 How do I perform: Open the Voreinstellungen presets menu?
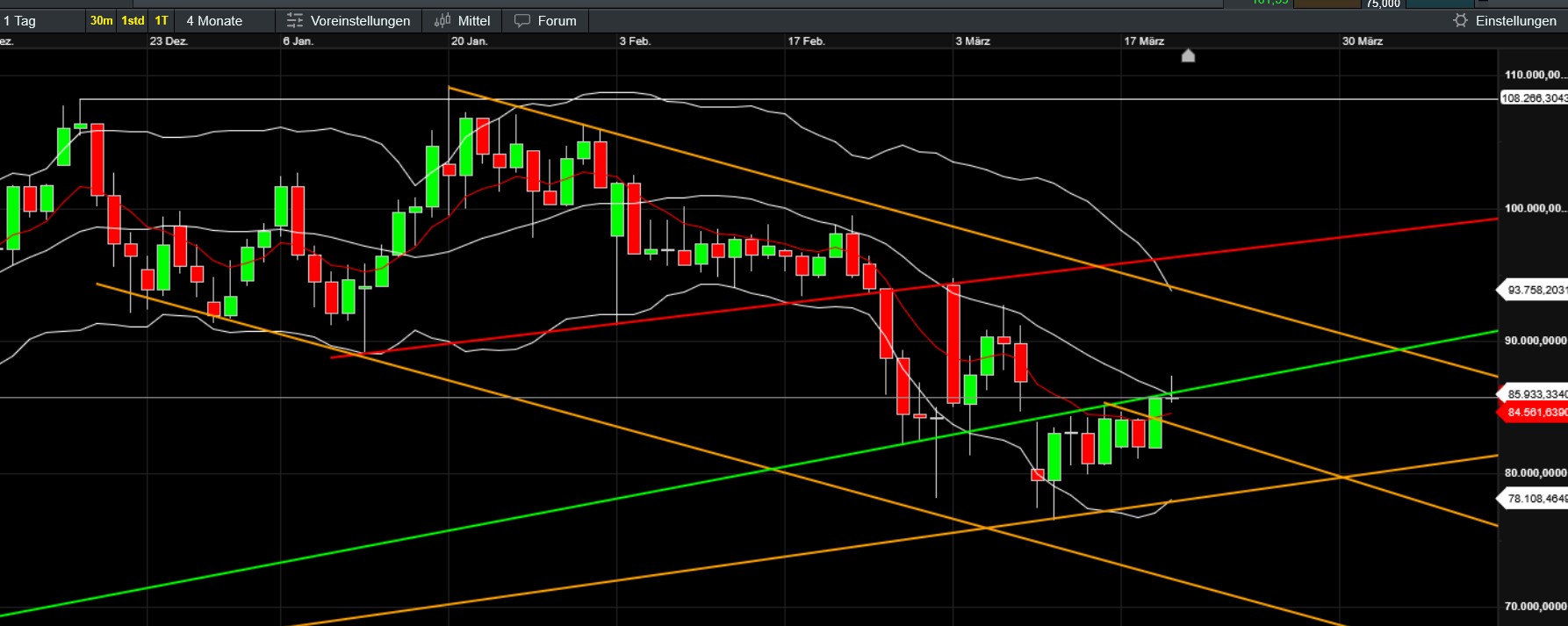[349, 20]
